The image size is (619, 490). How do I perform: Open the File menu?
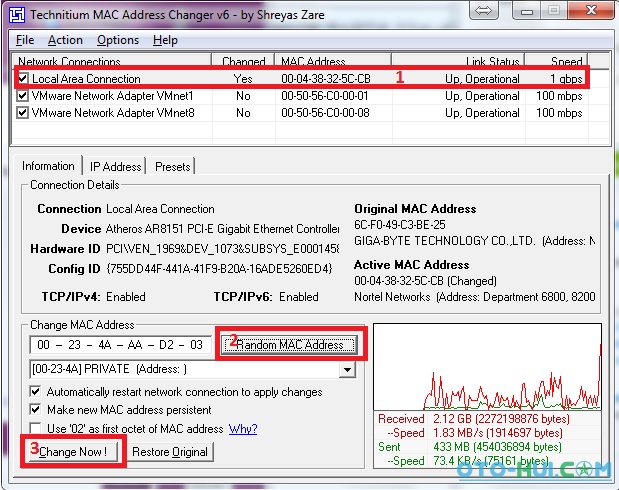coord(25,40)
